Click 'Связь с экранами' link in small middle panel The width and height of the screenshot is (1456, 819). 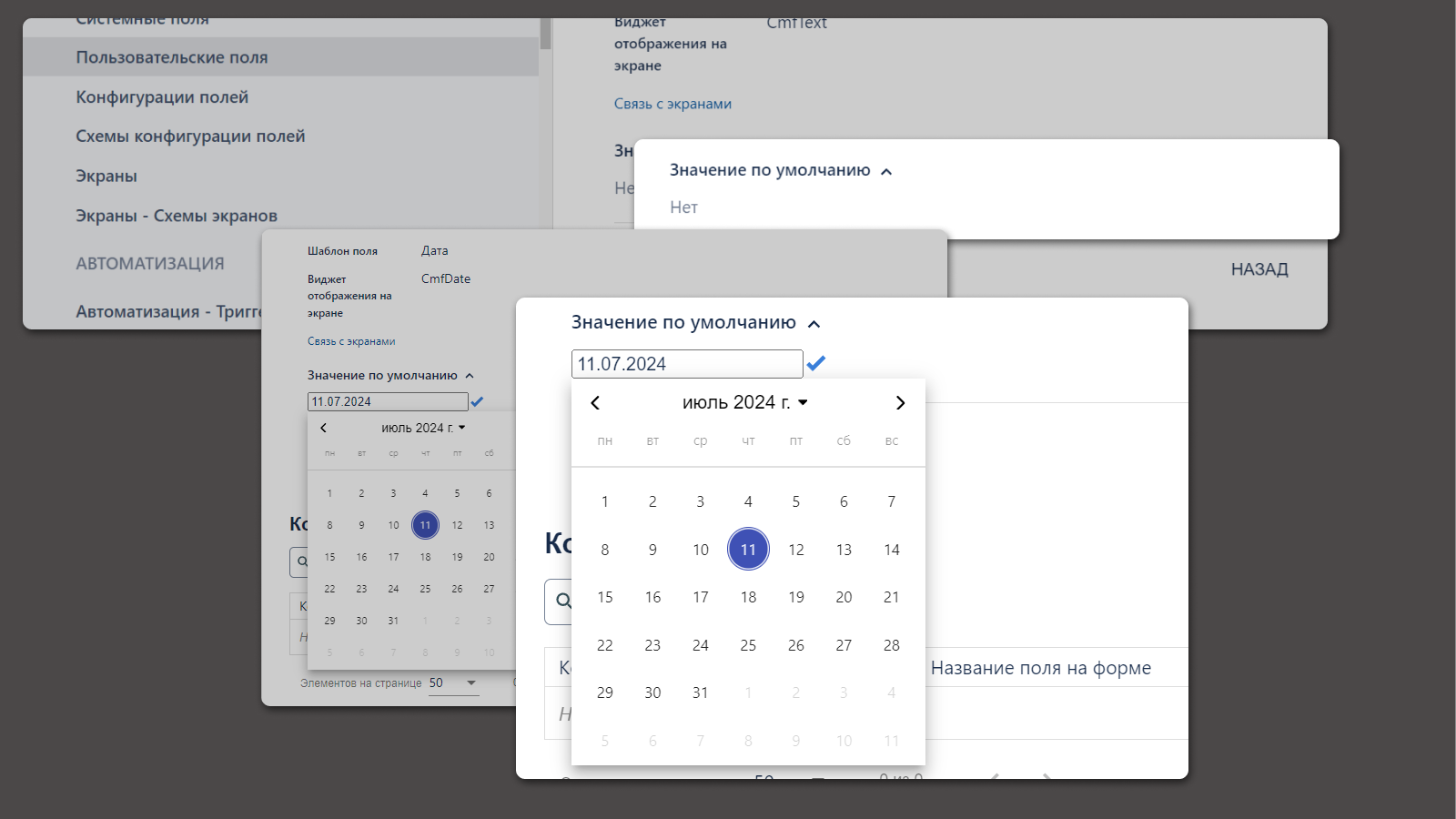(x=351, y=341)
